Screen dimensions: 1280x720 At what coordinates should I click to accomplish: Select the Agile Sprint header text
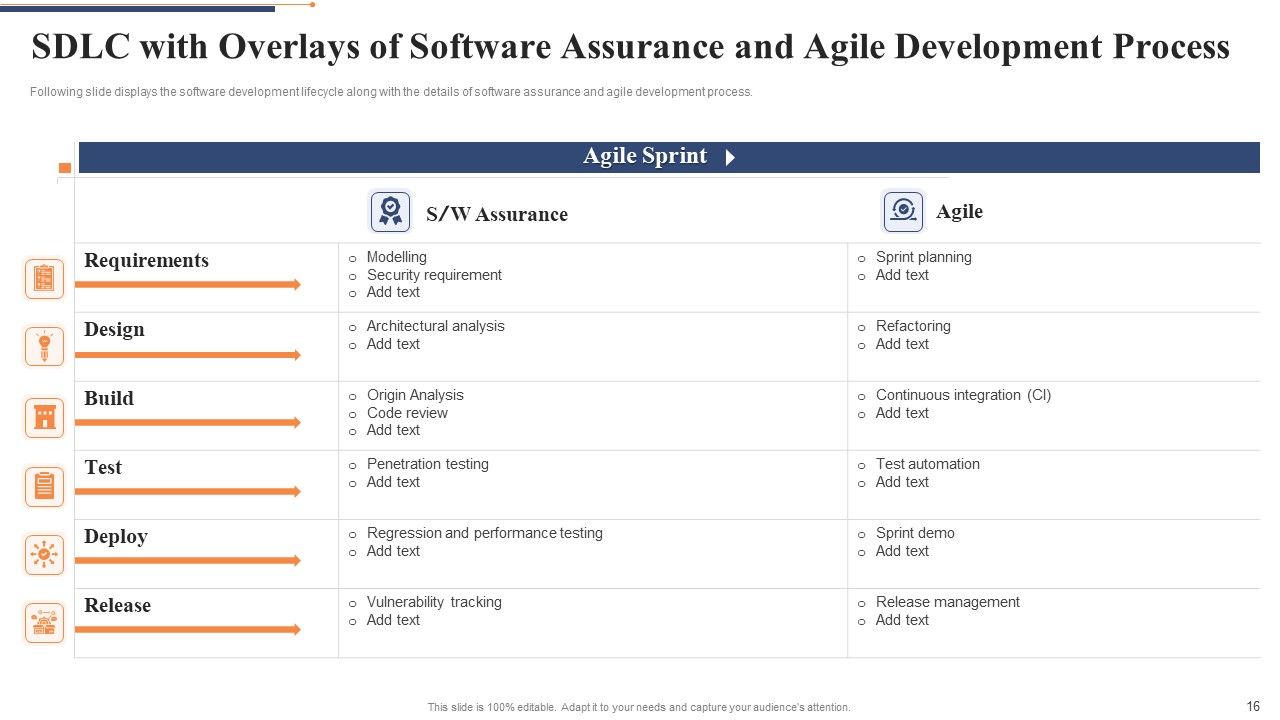(x=645, y=156)
